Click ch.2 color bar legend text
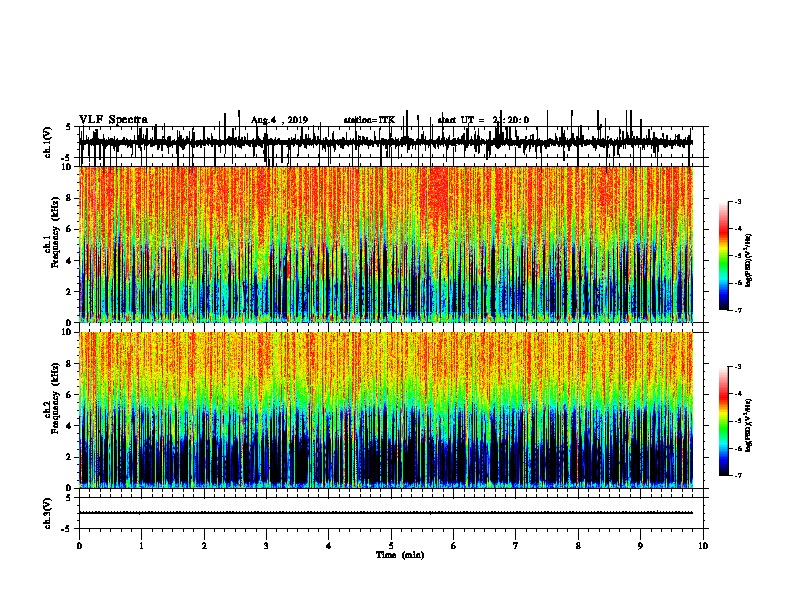This screenshot has width=792, height=612. coord(748,425)
